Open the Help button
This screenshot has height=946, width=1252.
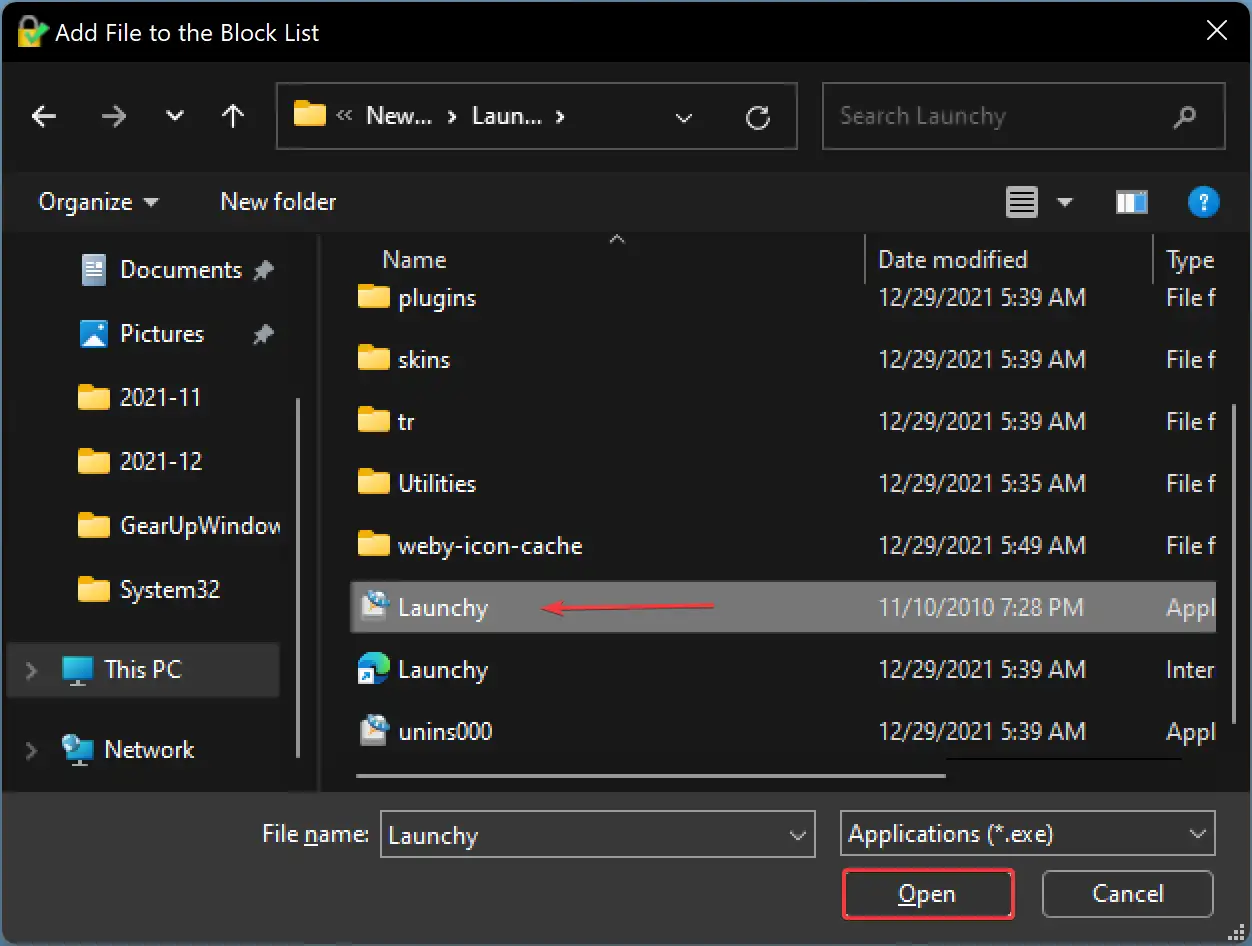1203,203
